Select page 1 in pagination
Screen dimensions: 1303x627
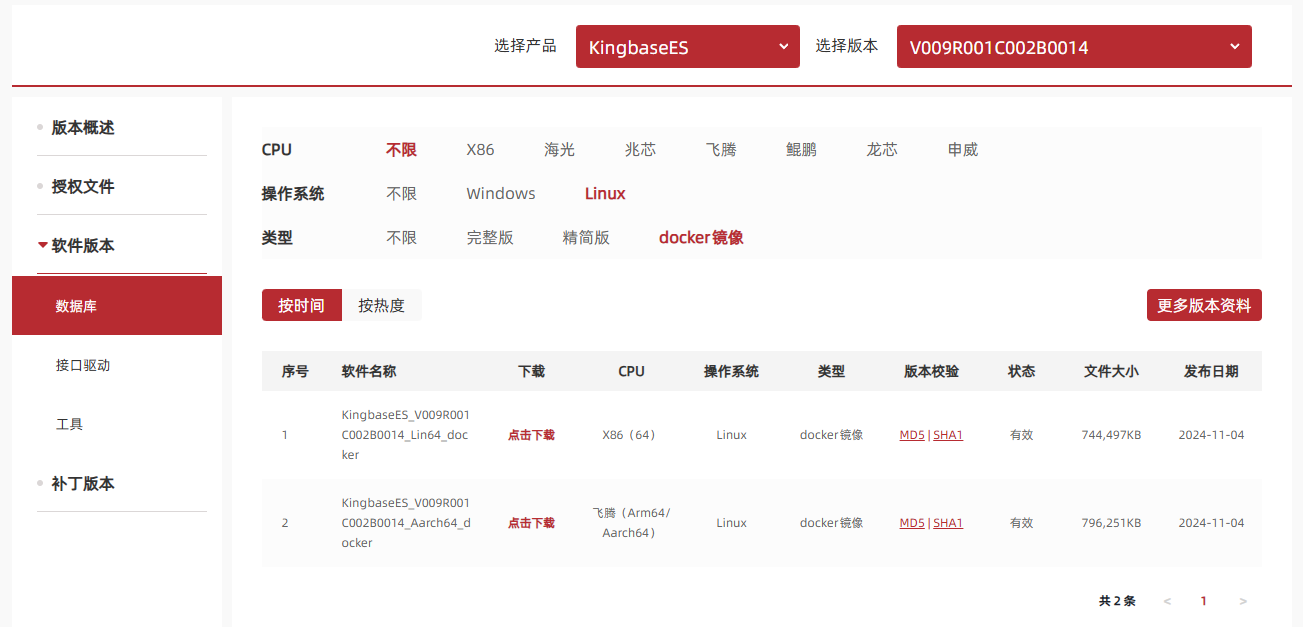[x=1204, y=601]
